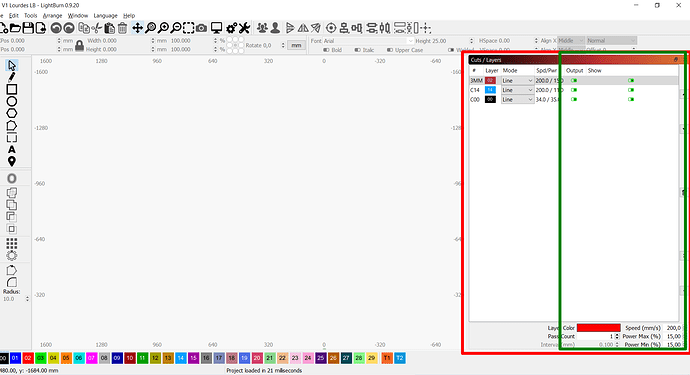Viewport: 690px width, 375px height.
Task: Toggle Output switch for 3MM layer
Action: [574, 81]
